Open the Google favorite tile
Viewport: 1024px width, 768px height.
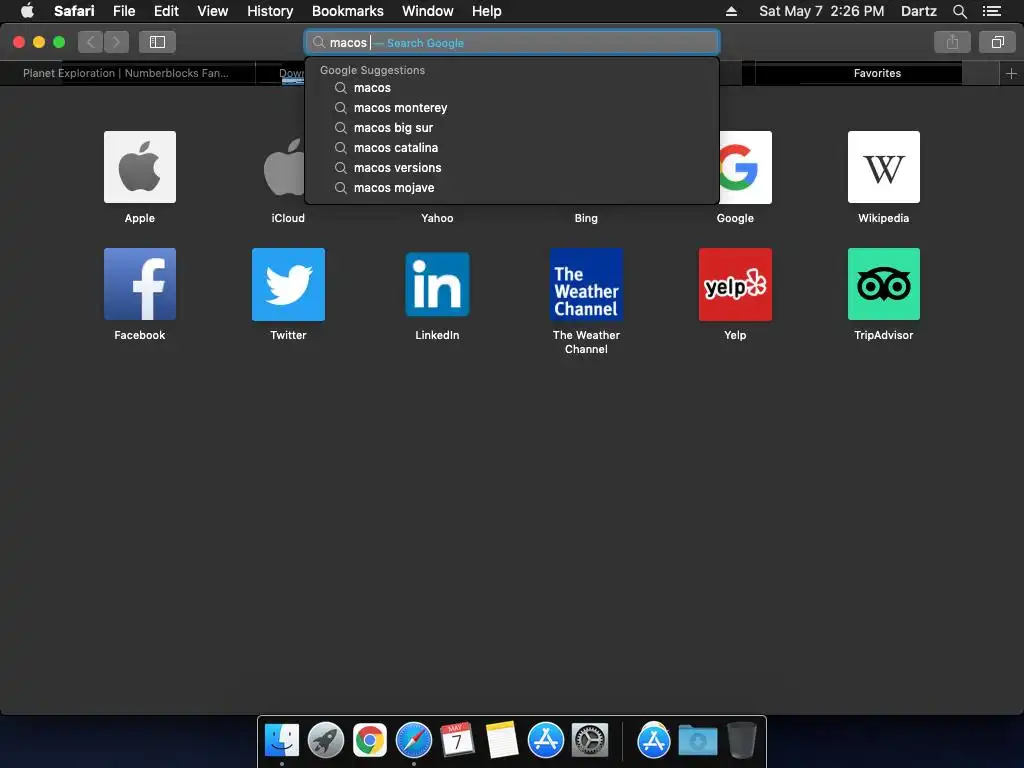click(x=745, y=167)
